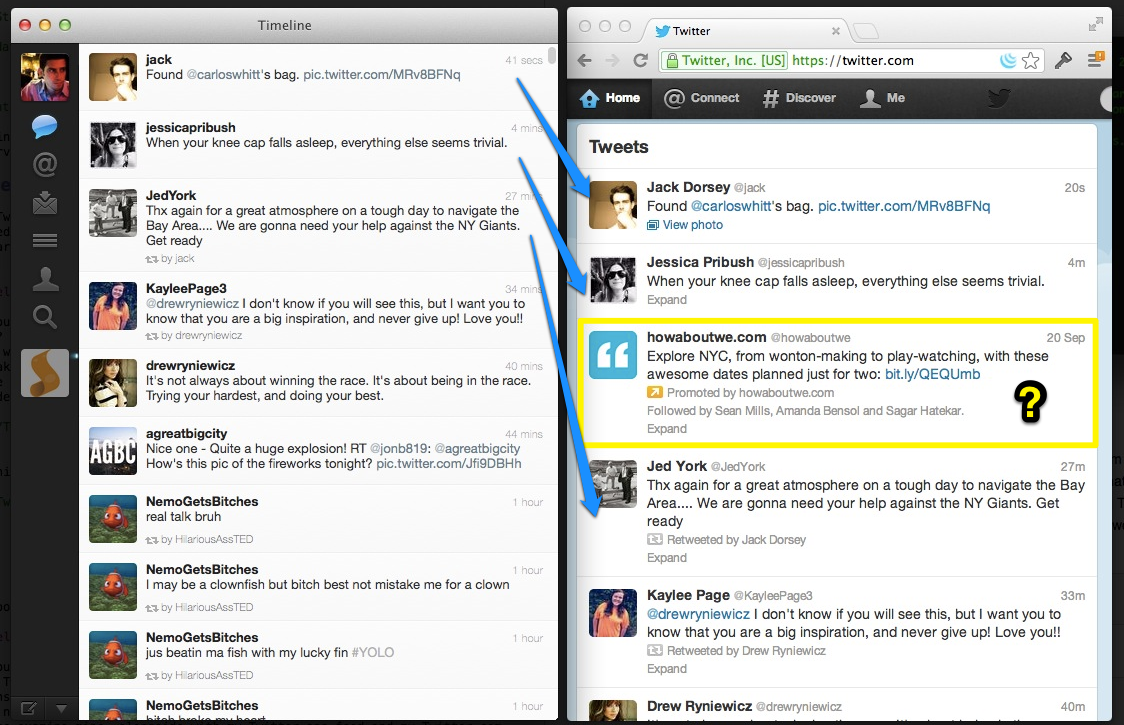This screenshot has height=725, width=1124.
Task: Click the Profile person icon in the sidebar
Action: point(44,278)
